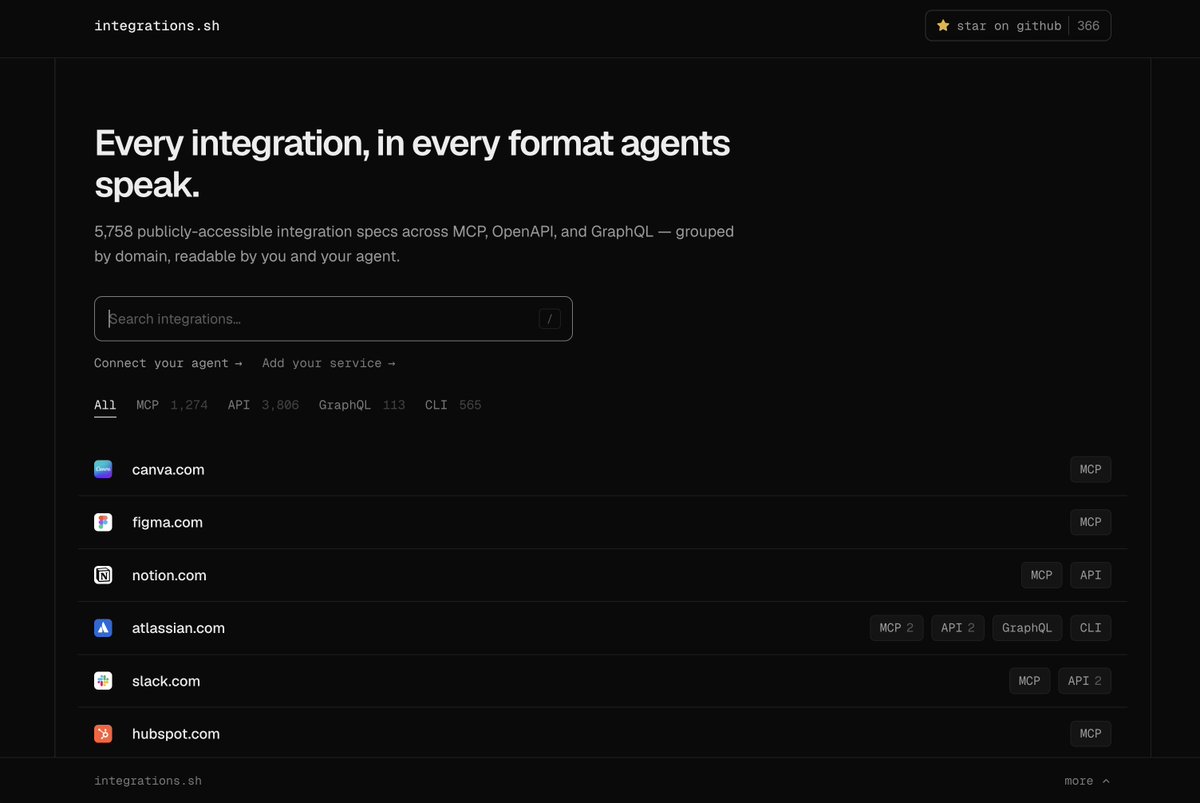Click integrations.sh text in footer

148,781
